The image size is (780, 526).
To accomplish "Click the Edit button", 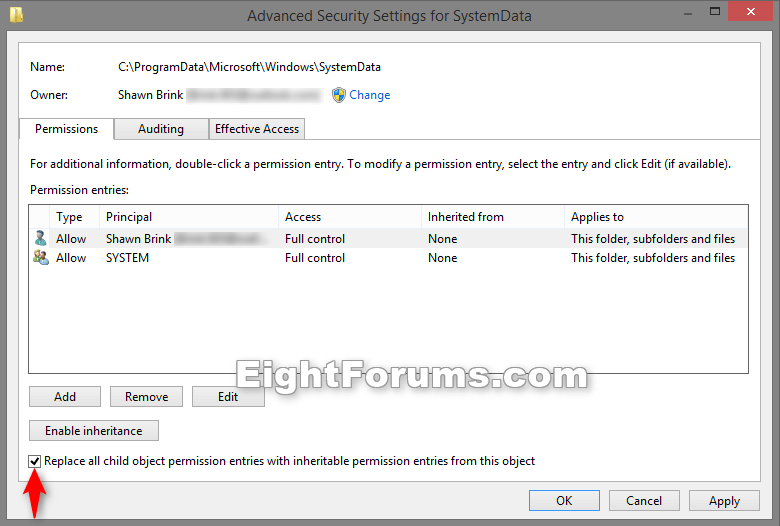I will pos(228,397).
